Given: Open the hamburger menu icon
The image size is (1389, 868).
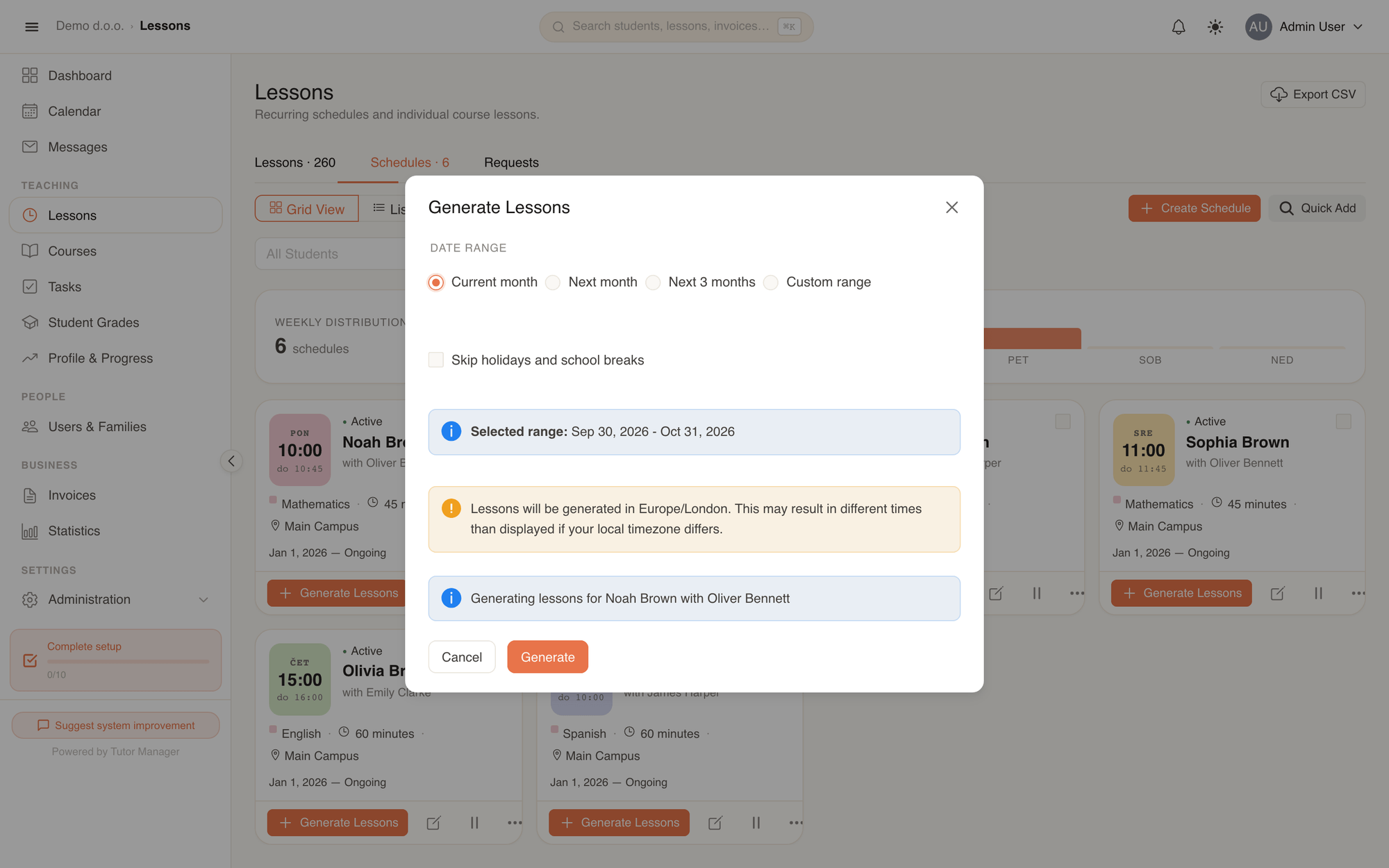Looking at the screenshot, I should point(31,26).
